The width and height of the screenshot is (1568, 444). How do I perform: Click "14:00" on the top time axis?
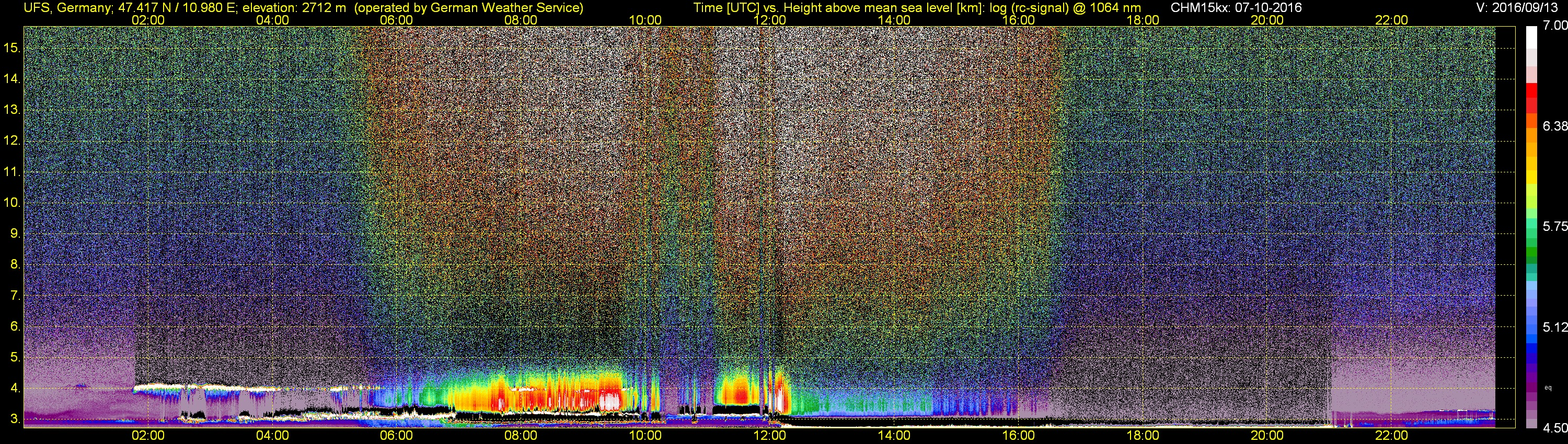[894, 20]
